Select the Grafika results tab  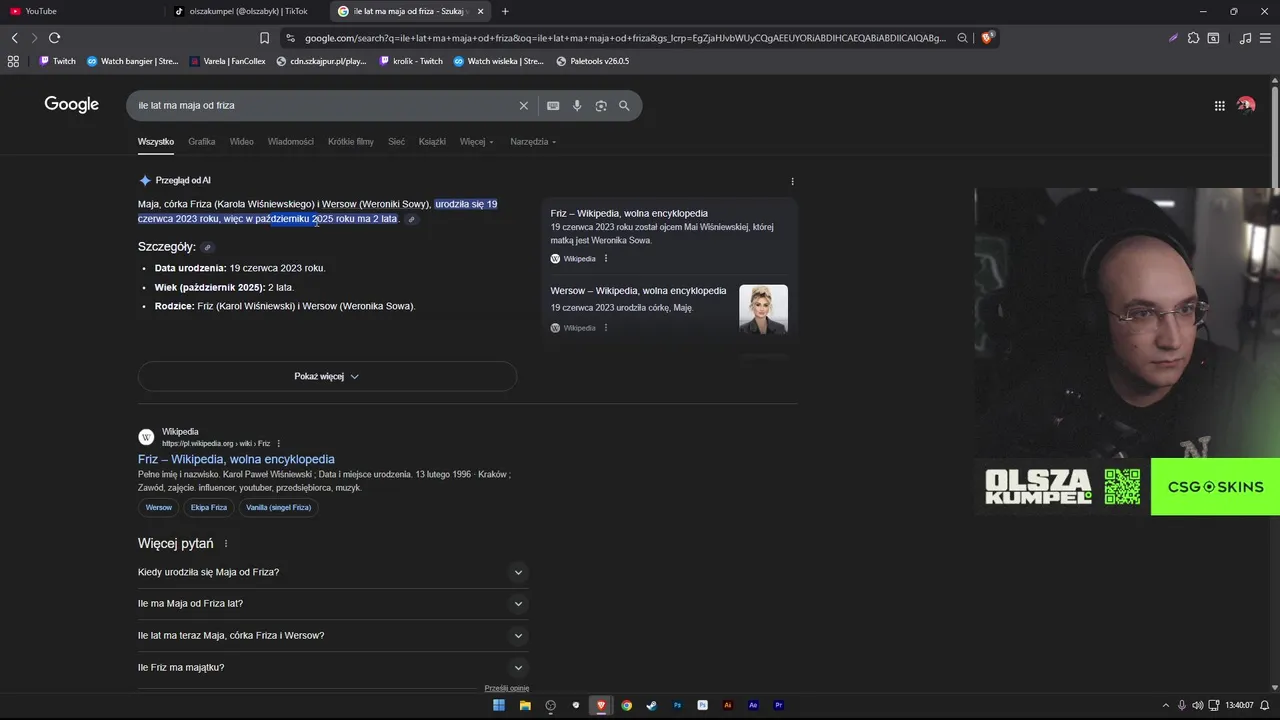tap(202, 142)
